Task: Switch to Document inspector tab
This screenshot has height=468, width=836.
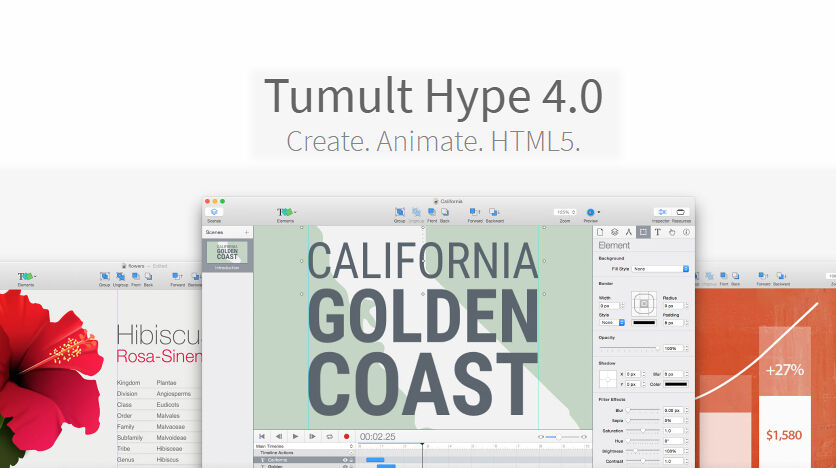Action: (x=600, y=232)
